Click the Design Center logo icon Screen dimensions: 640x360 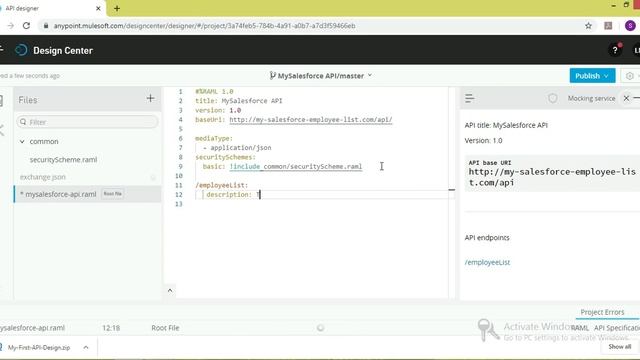21,50
